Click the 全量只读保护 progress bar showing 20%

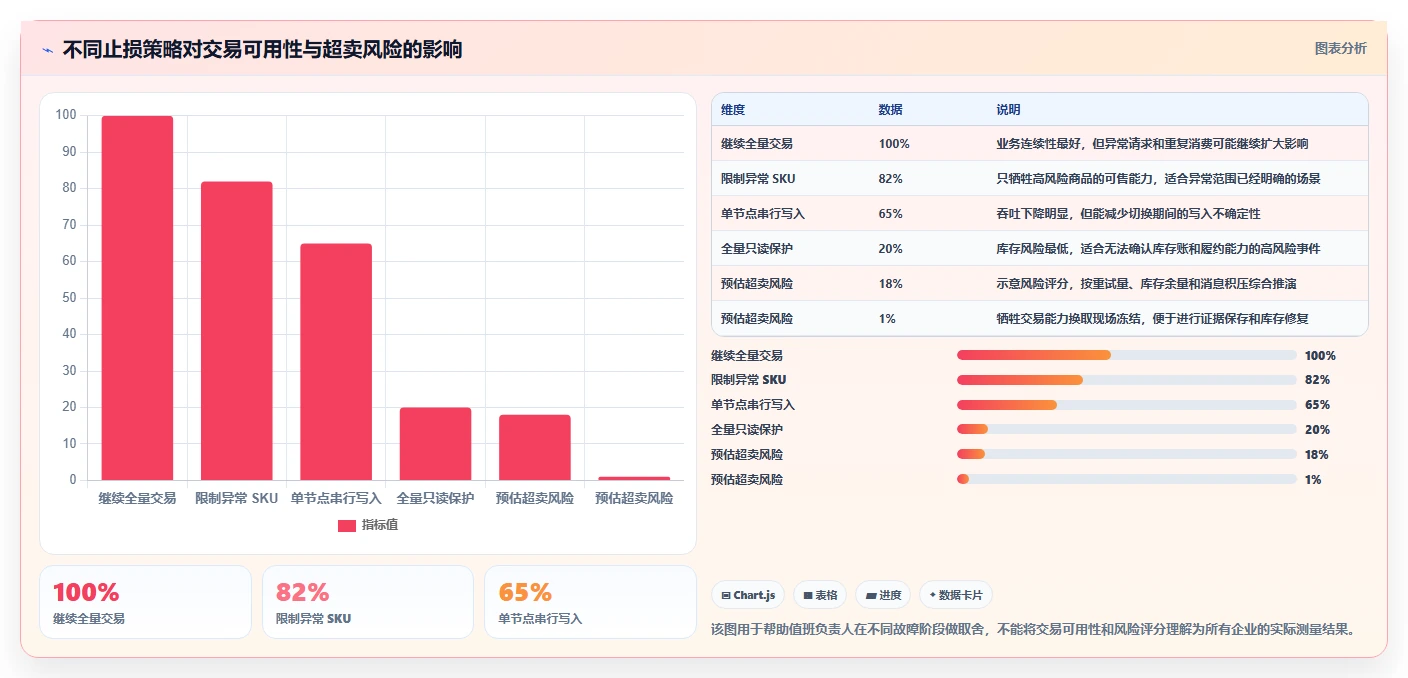pyautogui.click(x=1127, y=430)
